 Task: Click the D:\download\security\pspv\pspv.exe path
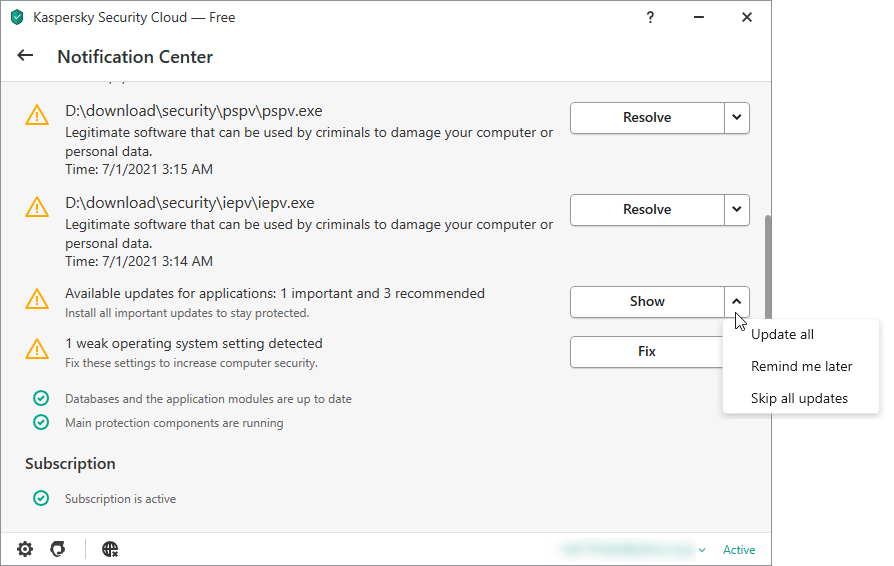click(x=194, y=111)
